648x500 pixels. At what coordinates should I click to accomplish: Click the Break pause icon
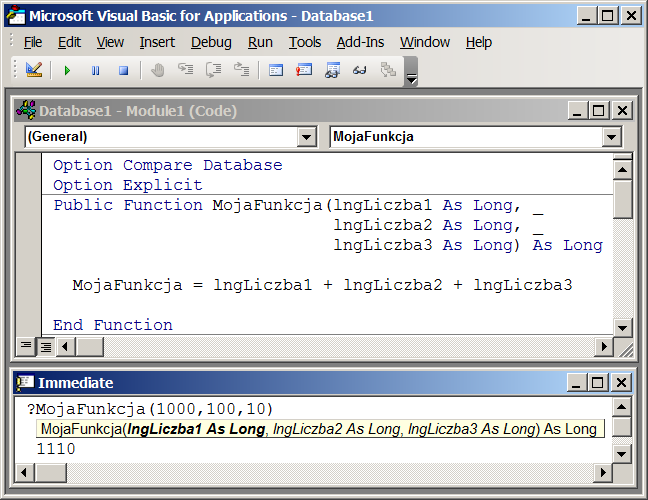95,71
